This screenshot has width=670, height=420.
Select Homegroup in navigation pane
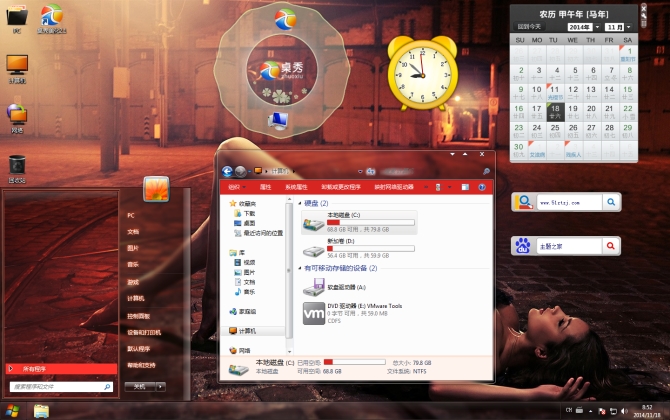click(243, 311)
